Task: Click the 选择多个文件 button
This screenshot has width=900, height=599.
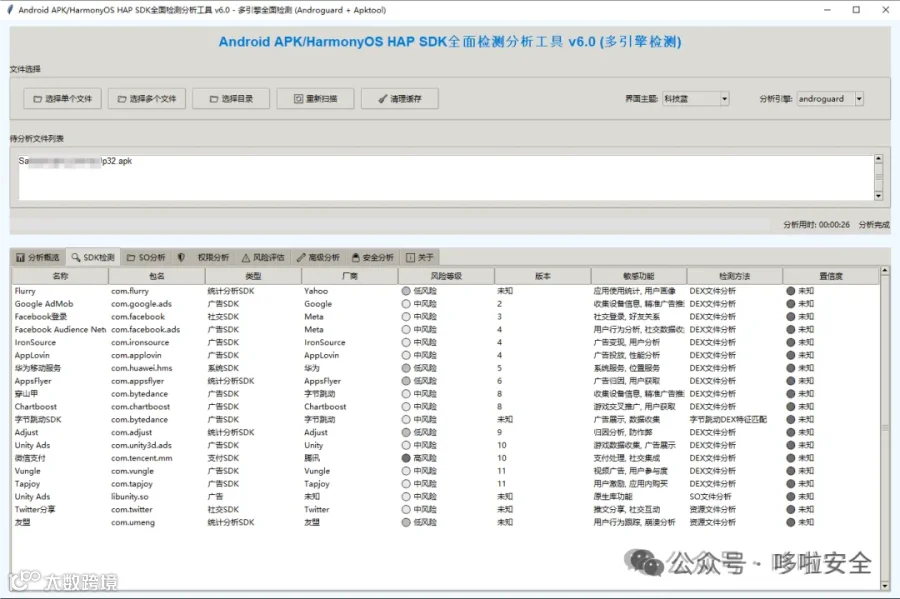Action: (147, 99)
